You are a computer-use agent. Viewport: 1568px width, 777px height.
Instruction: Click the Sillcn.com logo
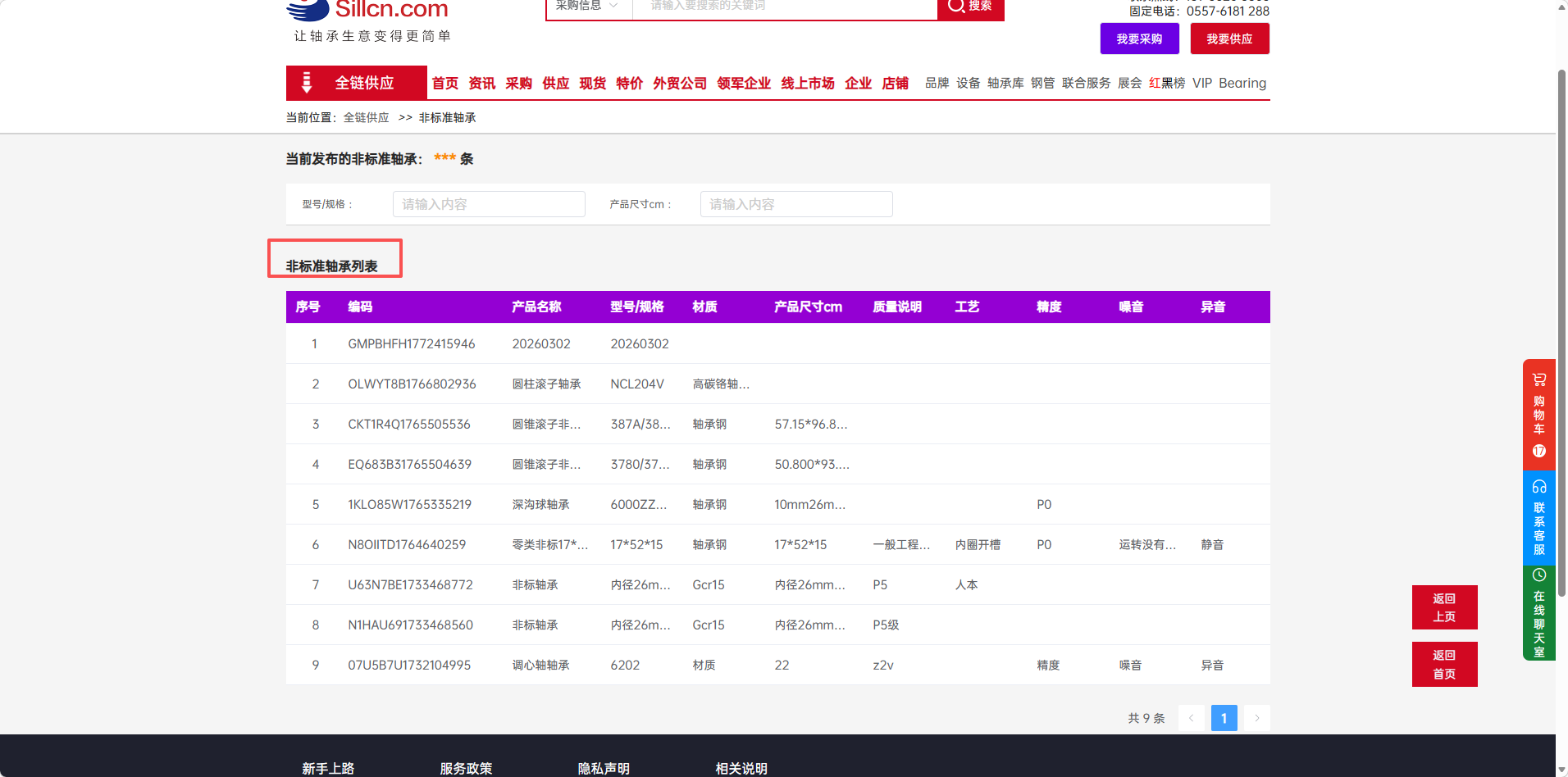pos(367,11)
